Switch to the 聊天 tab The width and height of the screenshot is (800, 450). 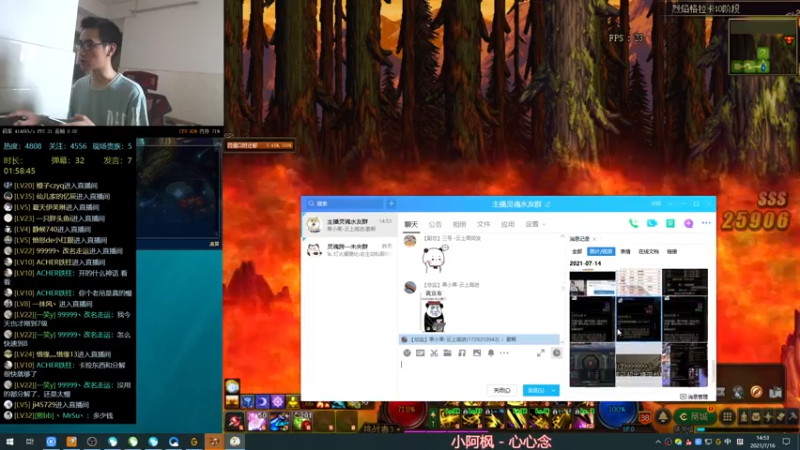click(x=411, y=224)
